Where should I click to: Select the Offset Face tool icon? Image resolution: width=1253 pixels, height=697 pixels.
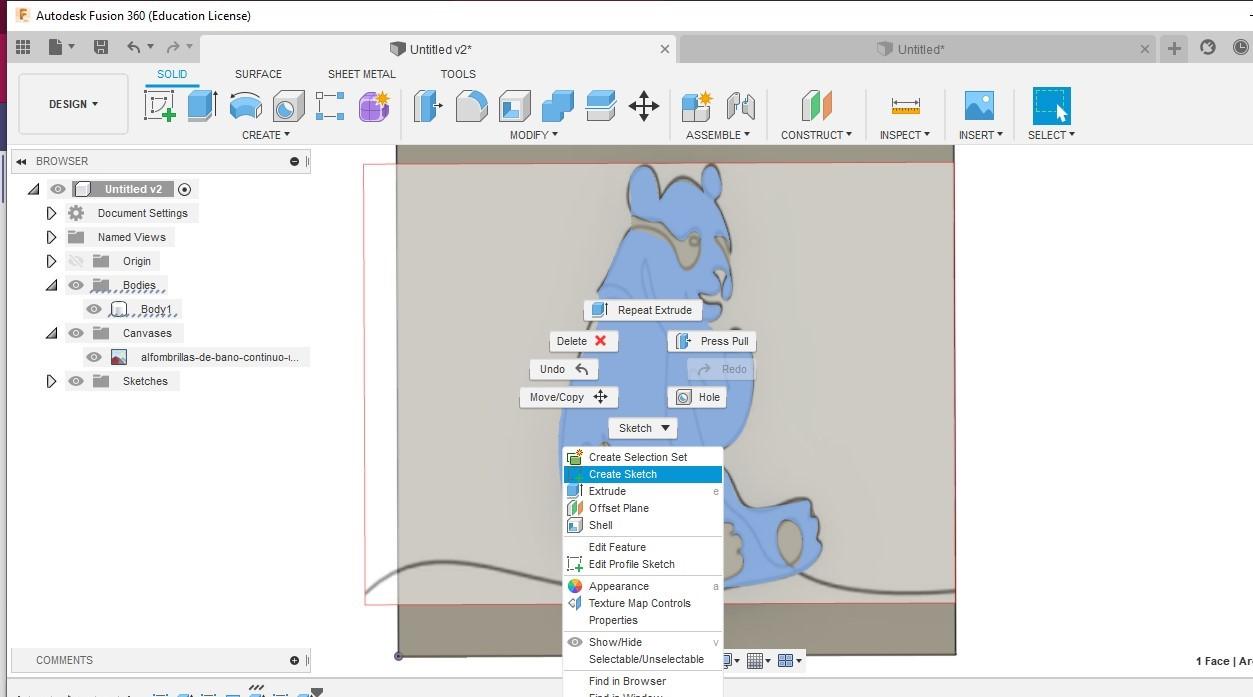click(600, 106)
